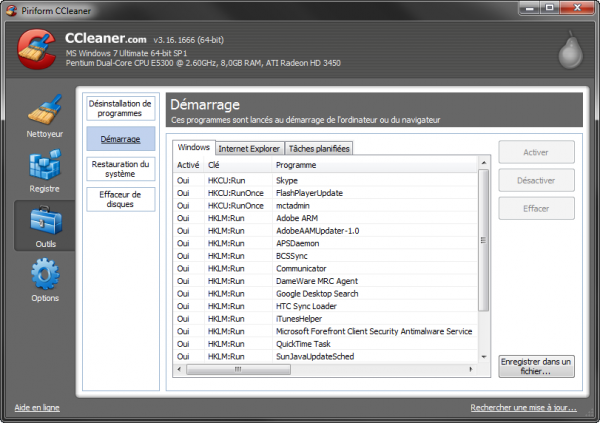Select the iTunesHelper startup row
Viewport: 600px width, 423px height.
point(300,318)
